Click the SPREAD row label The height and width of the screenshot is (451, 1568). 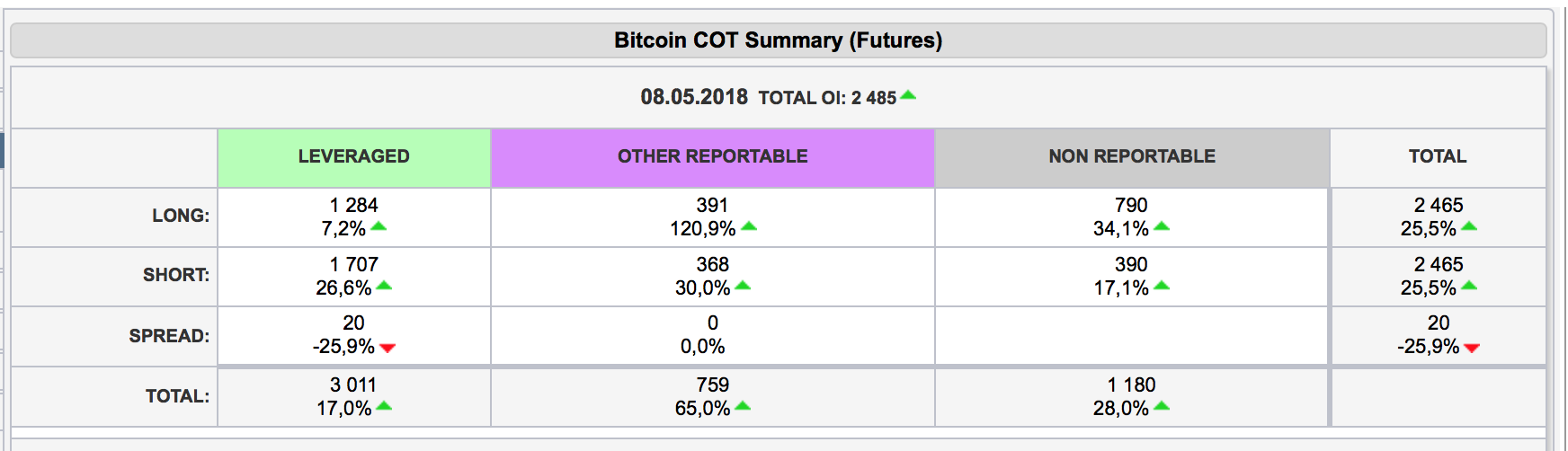click(169, 336)
